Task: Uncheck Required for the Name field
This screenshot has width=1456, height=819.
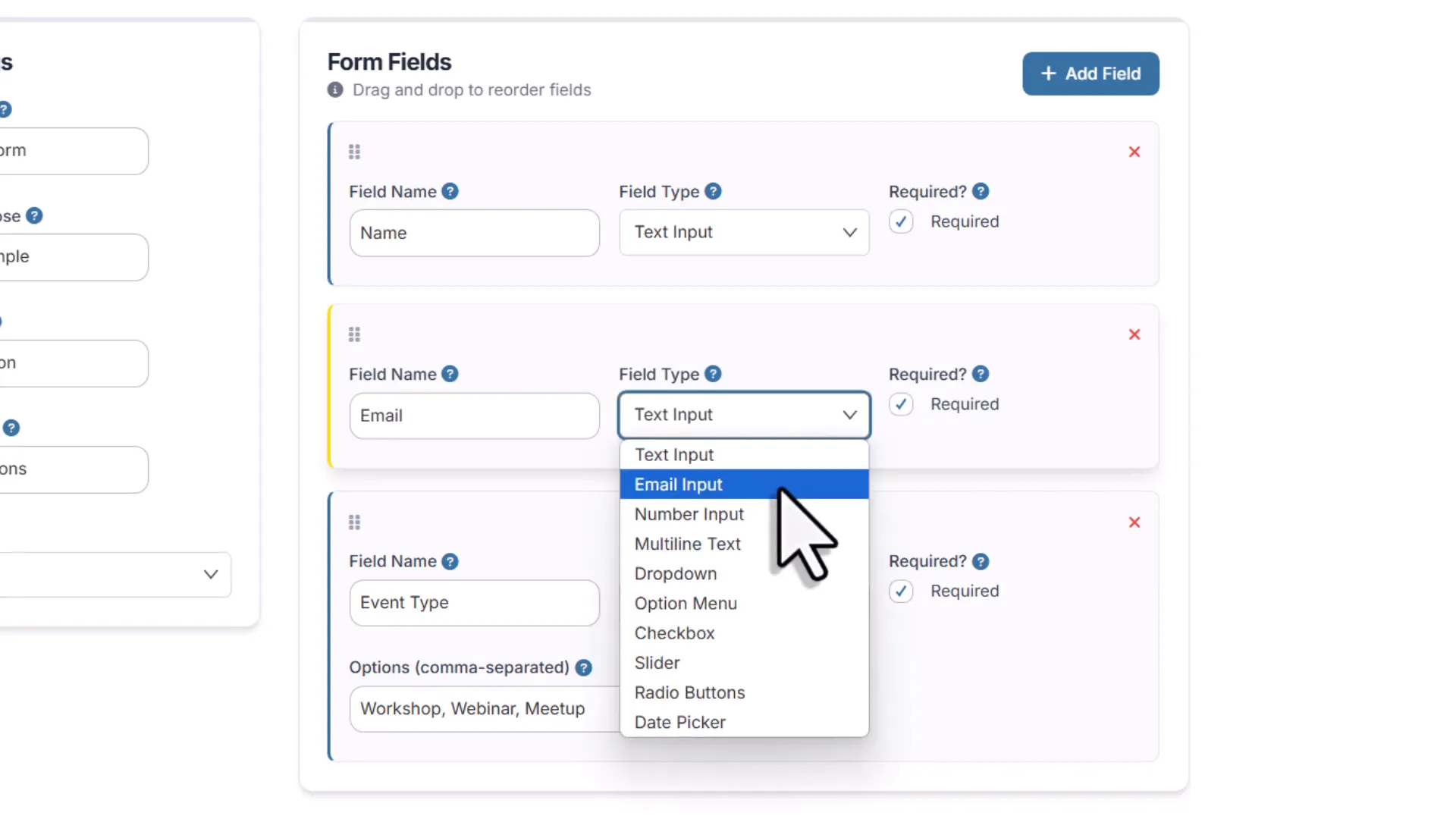Action: coord(900,221)
